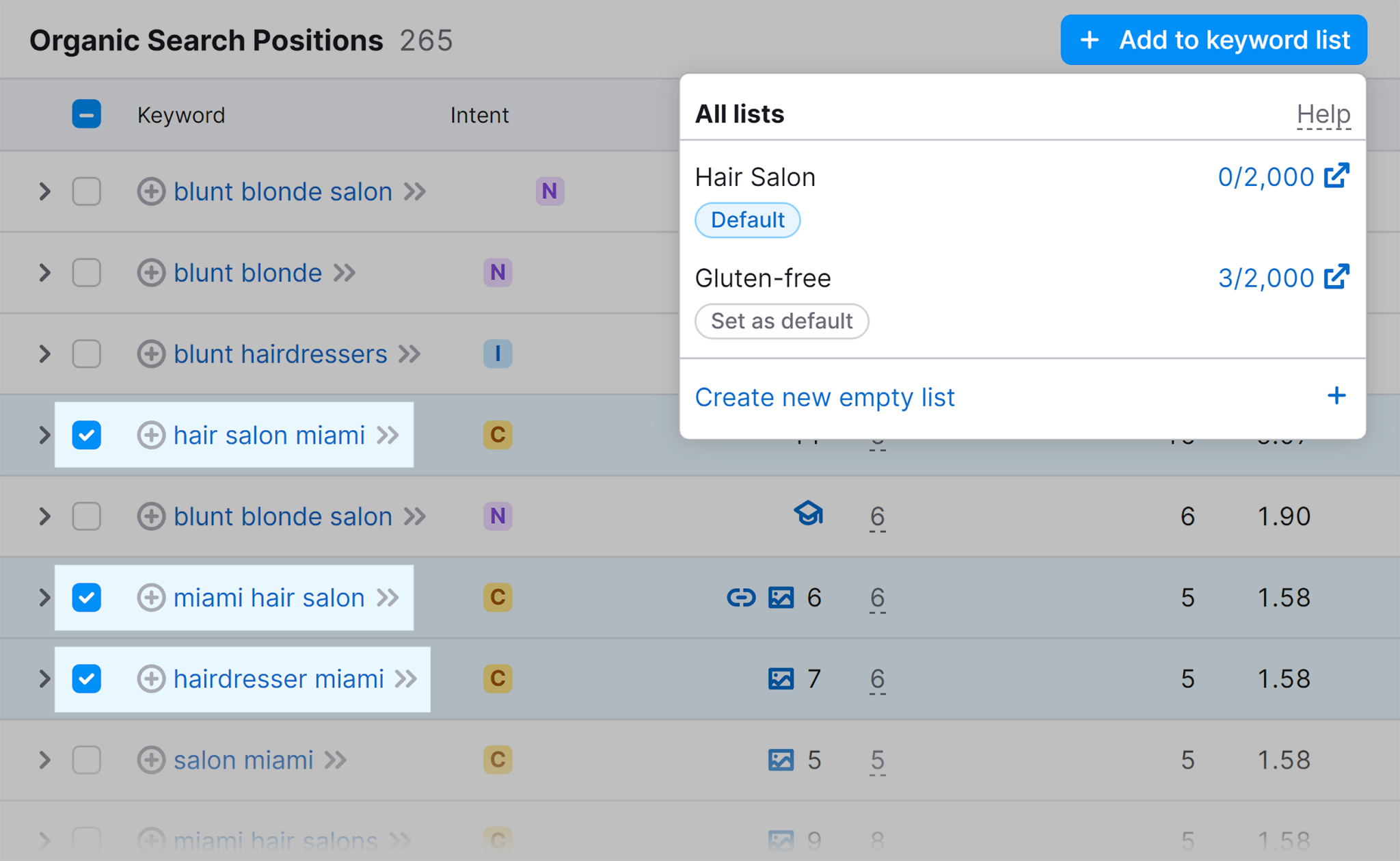Viewport: 1400px width, 861px height.
Task: Open Help for keyword lists
Action: pos(1323,113)
